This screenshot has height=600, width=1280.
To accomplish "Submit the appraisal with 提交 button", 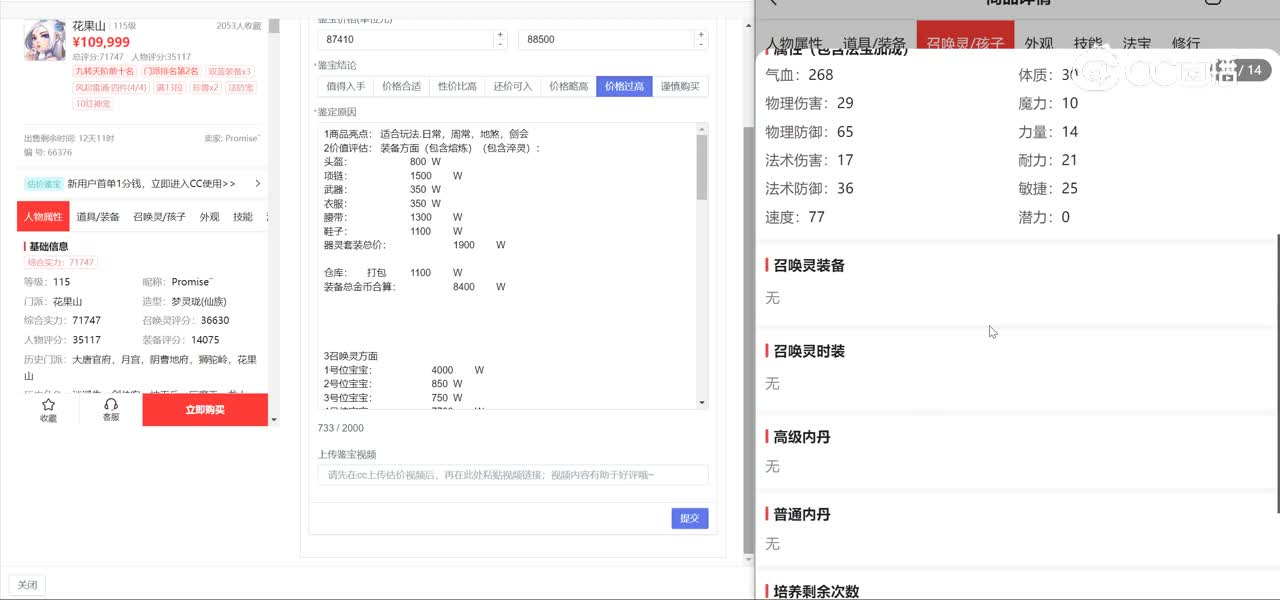I will coord(689,518).
